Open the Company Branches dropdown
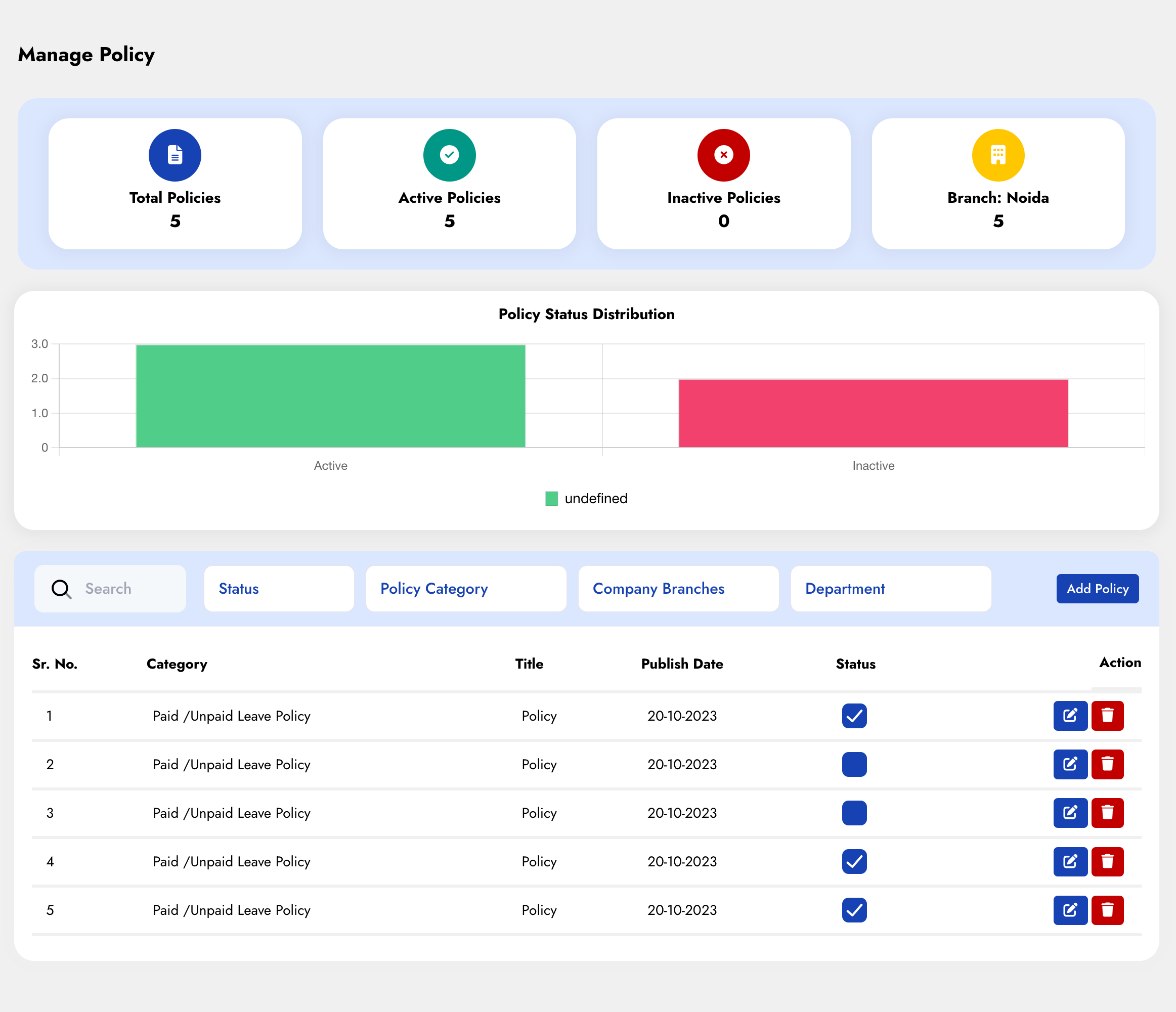 pos(678,589)
